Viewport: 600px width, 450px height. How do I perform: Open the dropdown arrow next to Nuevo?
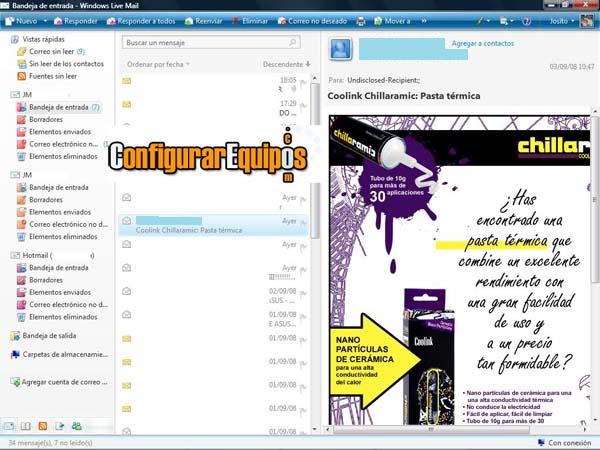(x=45, y=21)
